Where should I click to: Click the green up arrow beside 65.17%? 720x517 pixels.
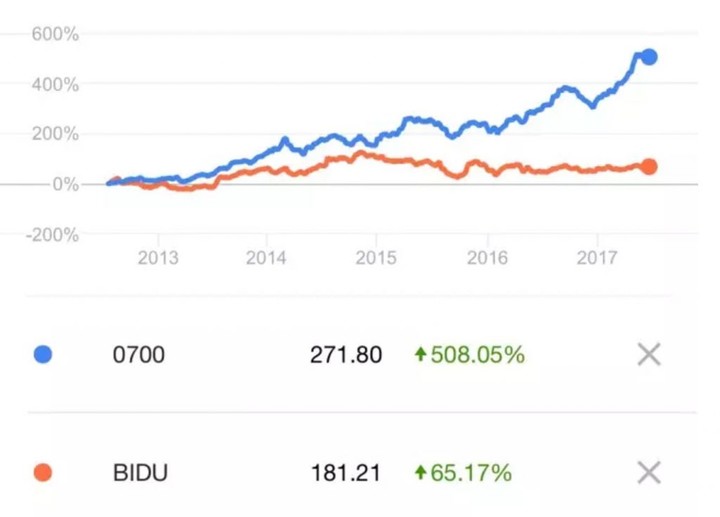point(421,472)
